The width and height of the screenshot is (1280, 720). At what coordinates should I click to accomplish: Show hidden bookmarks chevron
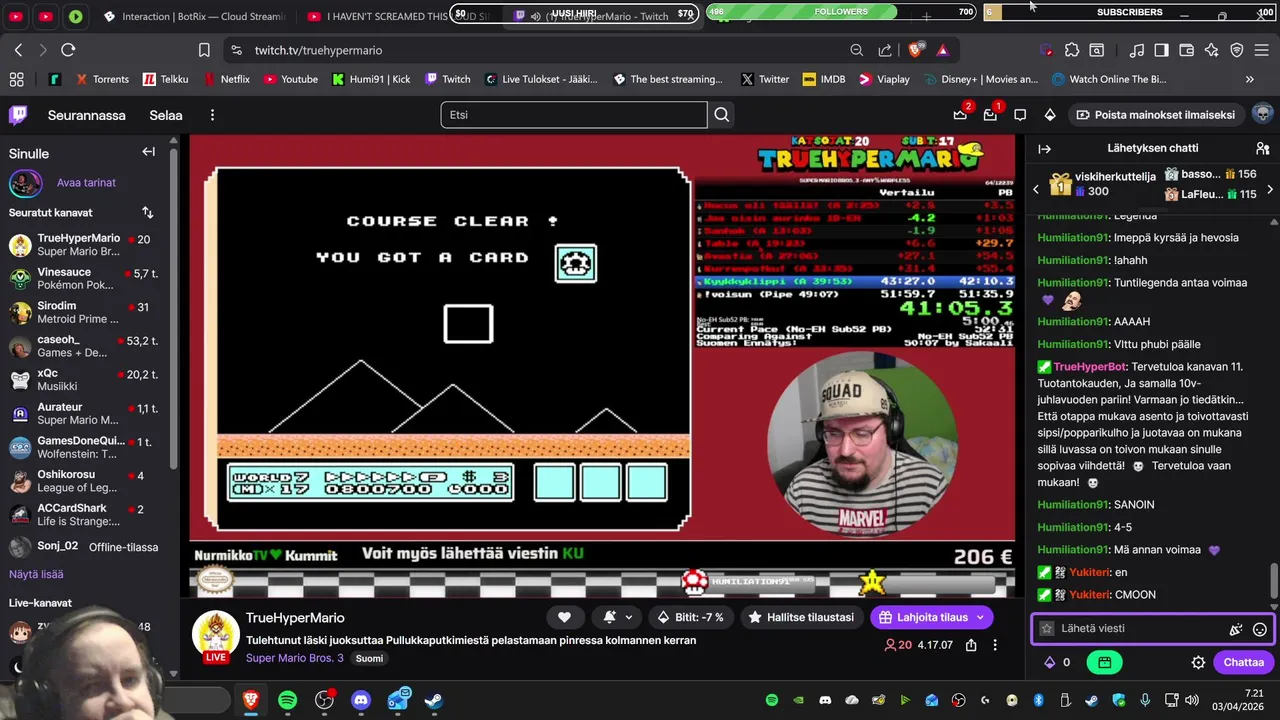point(1249,79)
